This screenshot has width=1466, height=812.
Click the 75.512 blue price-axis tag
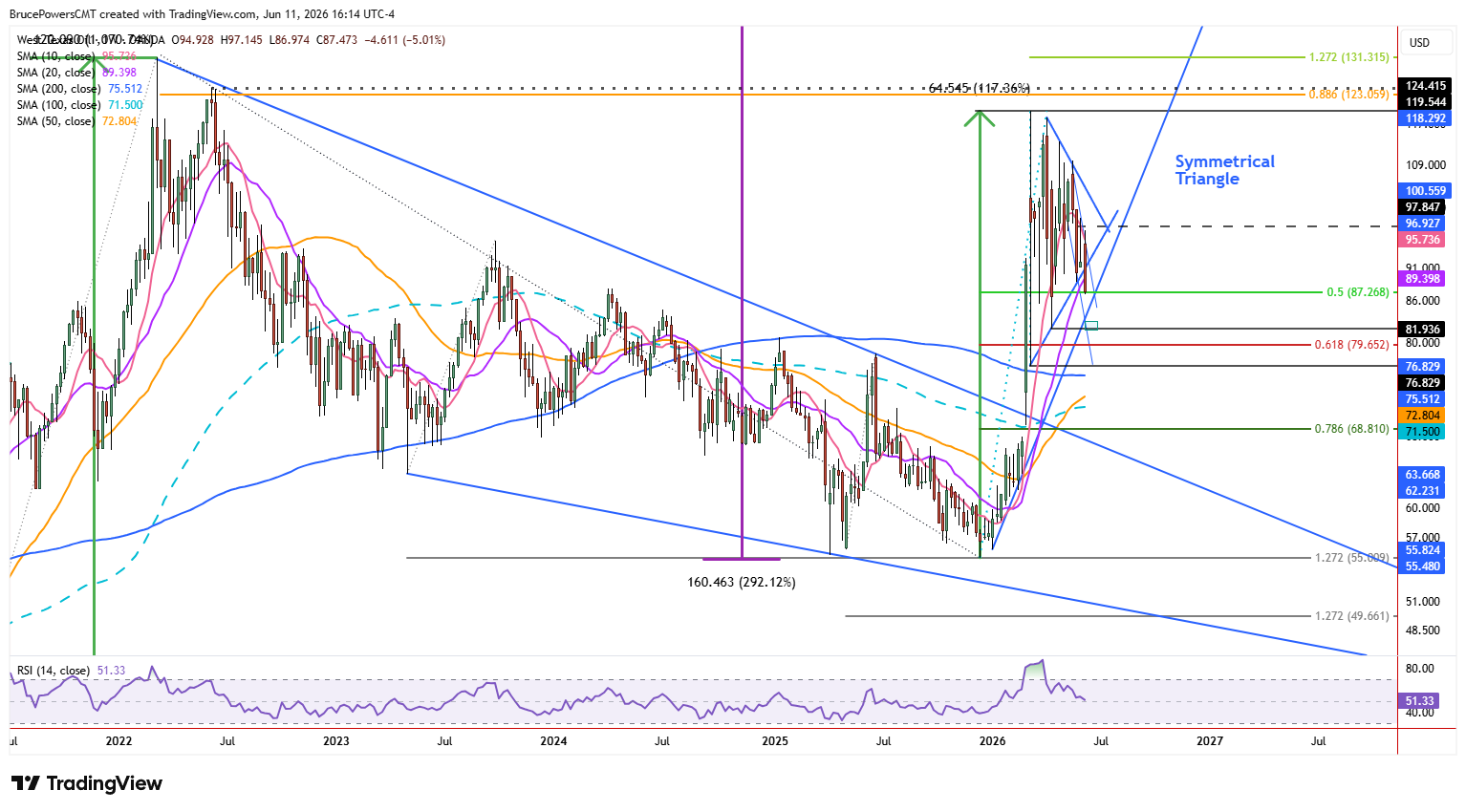(1422, 399)
